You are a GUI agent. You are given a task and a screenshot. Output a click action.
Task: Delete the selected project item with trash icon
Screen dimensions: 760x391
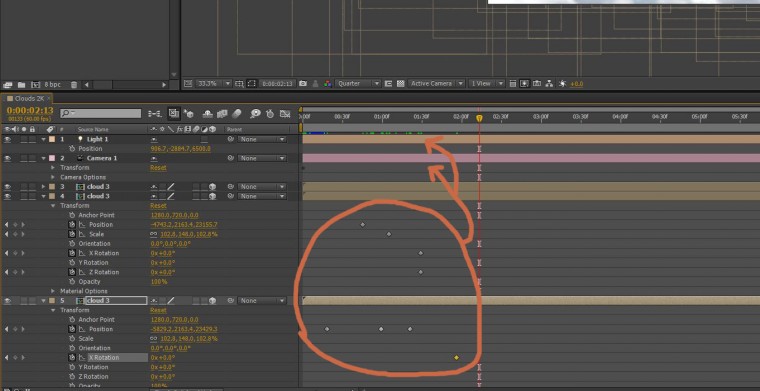74,85
